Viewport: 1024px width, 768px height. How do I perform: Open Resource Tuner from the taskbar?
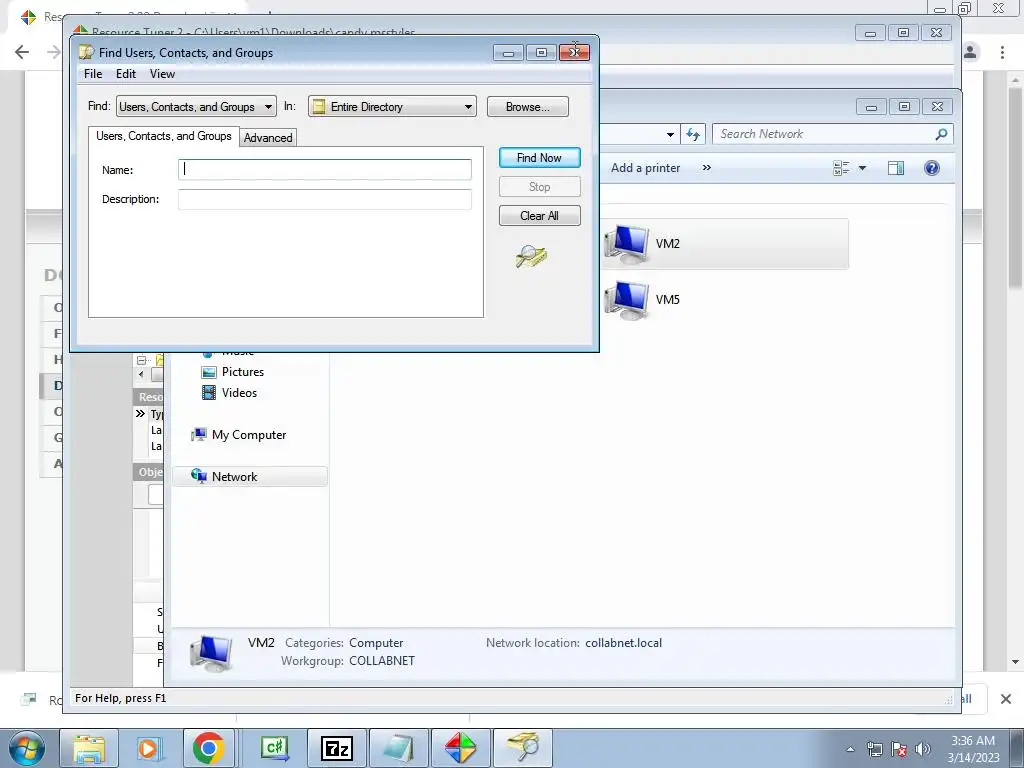pyautogui.click(x=460, y=748)
